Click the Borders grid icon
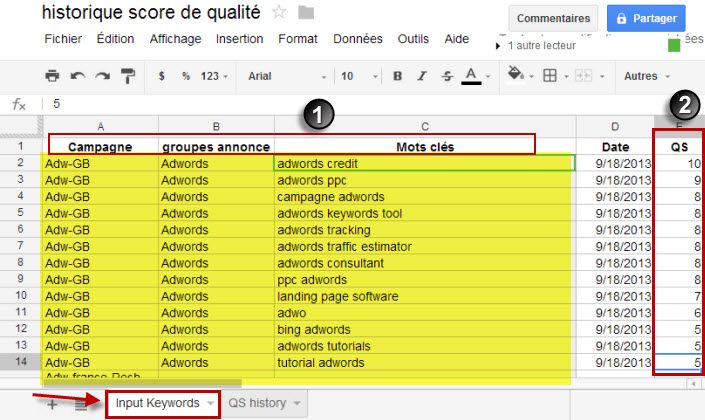 click(550, 76)
